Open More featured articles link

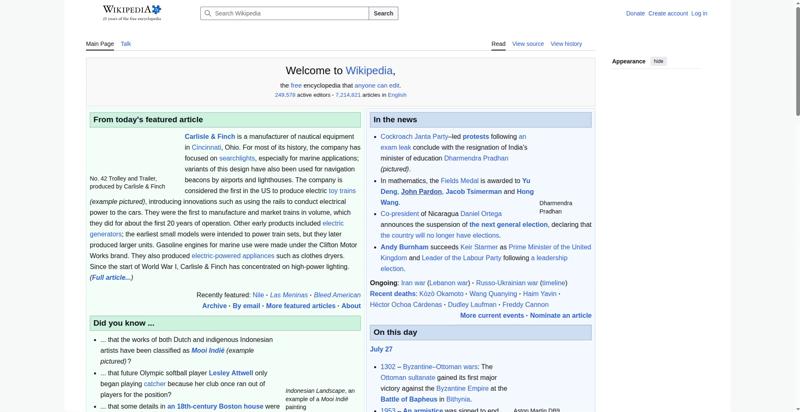tap(301, 306)
